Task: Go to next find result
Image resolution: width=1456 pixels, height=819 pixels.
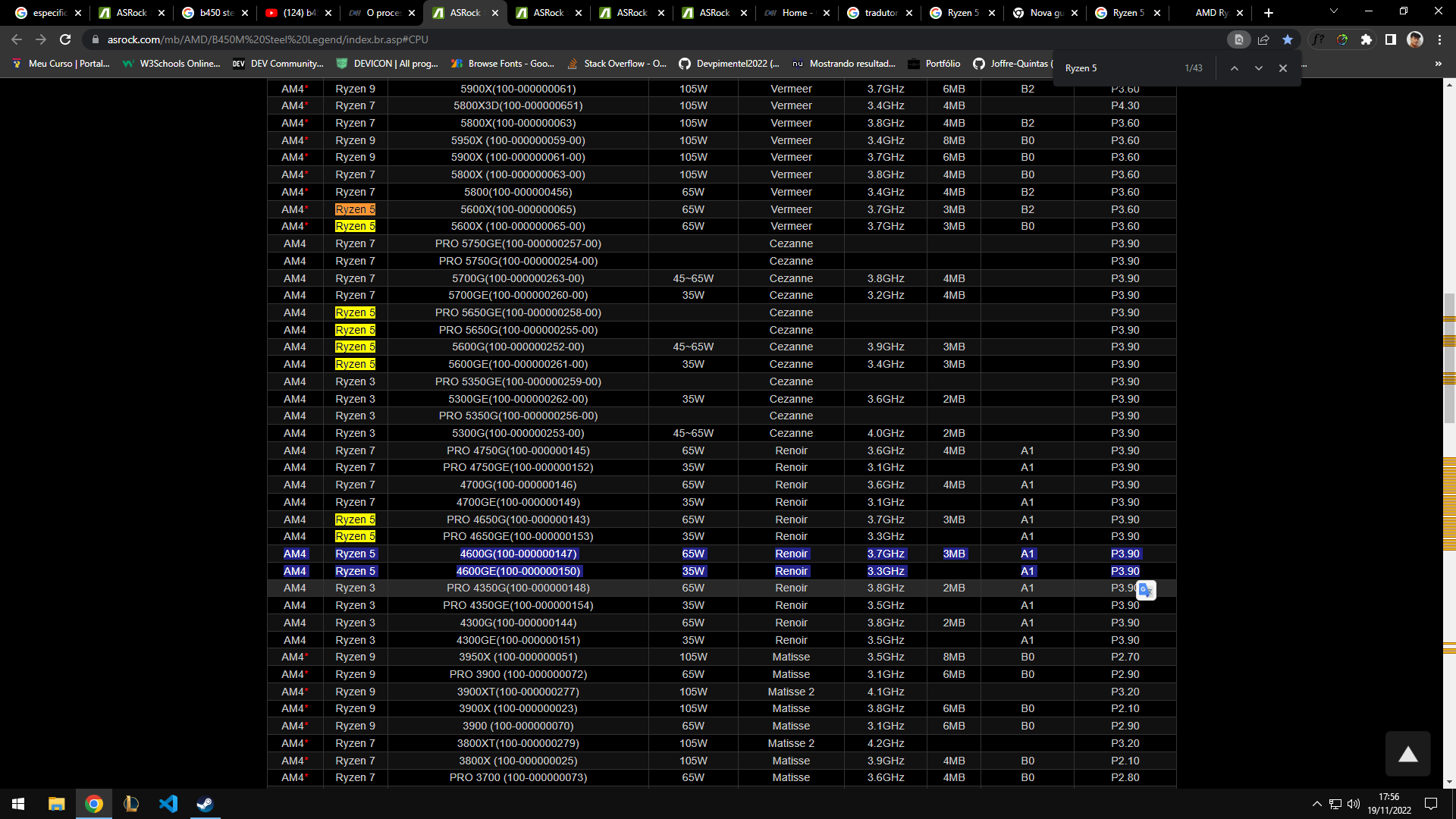Action: (x=1259, y=68)
